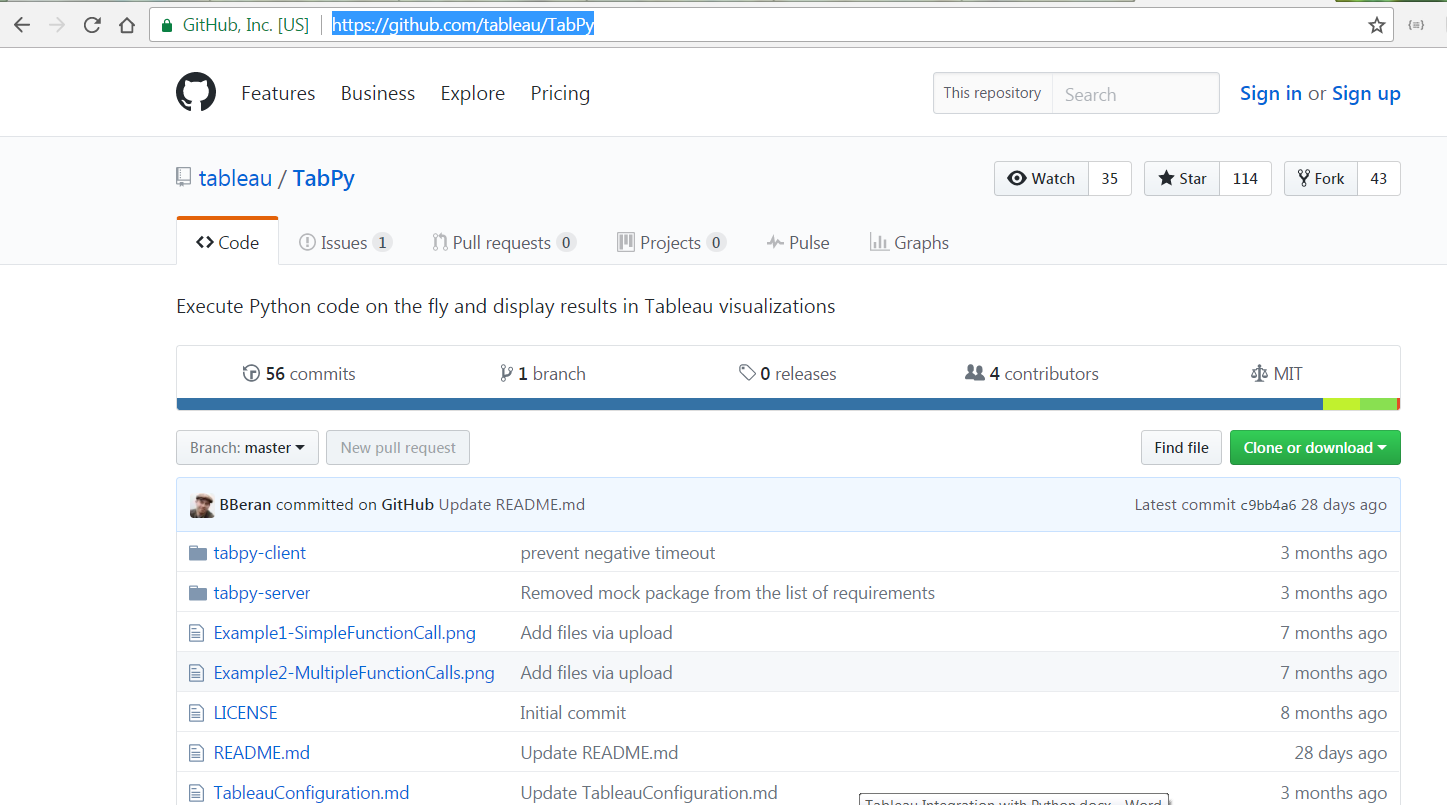
Task: Click the Sign up link
Action: 1366,93
